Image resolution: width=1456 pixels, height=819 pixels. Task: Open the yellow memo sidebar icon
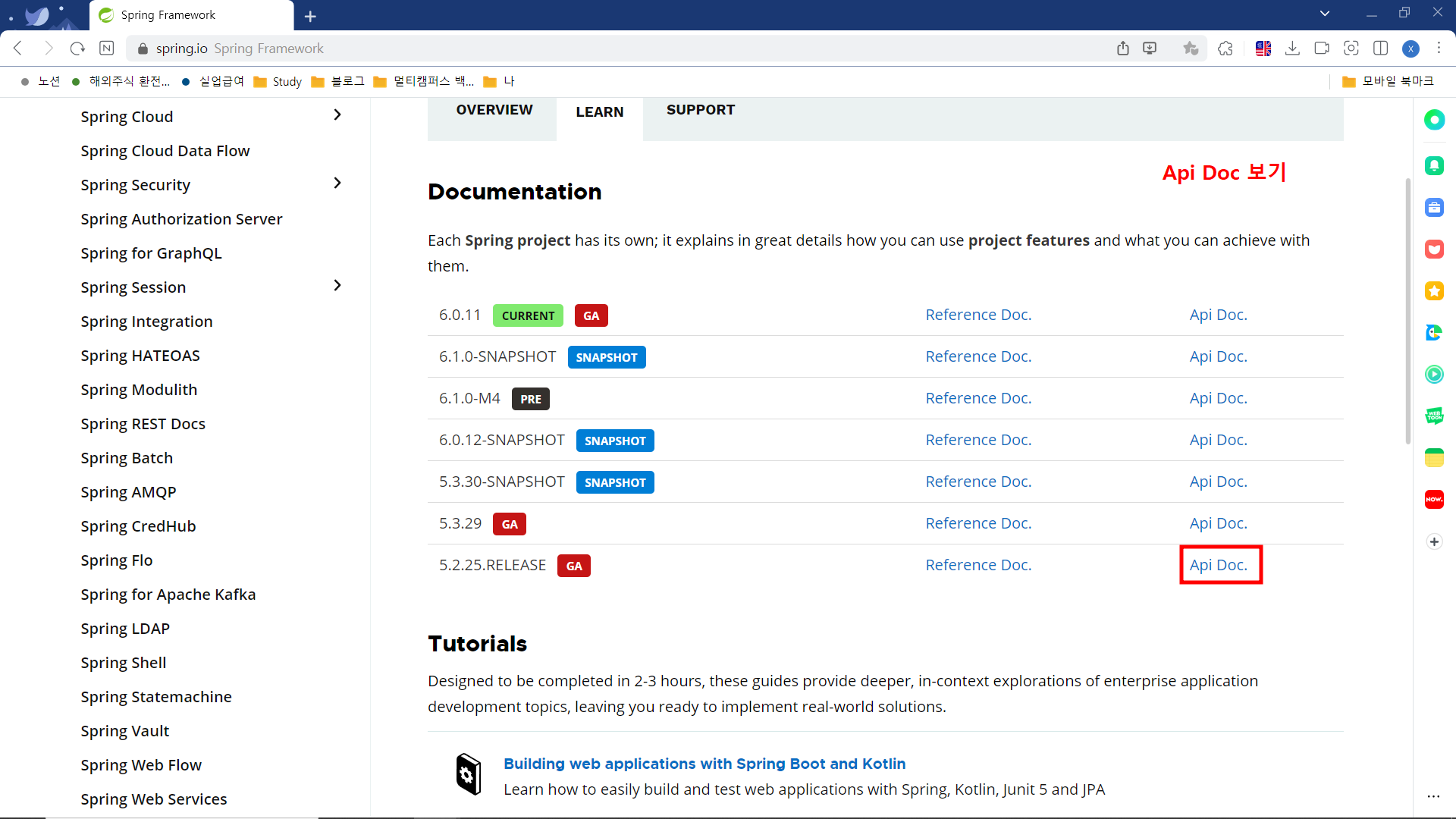[x=1434, y=457]
